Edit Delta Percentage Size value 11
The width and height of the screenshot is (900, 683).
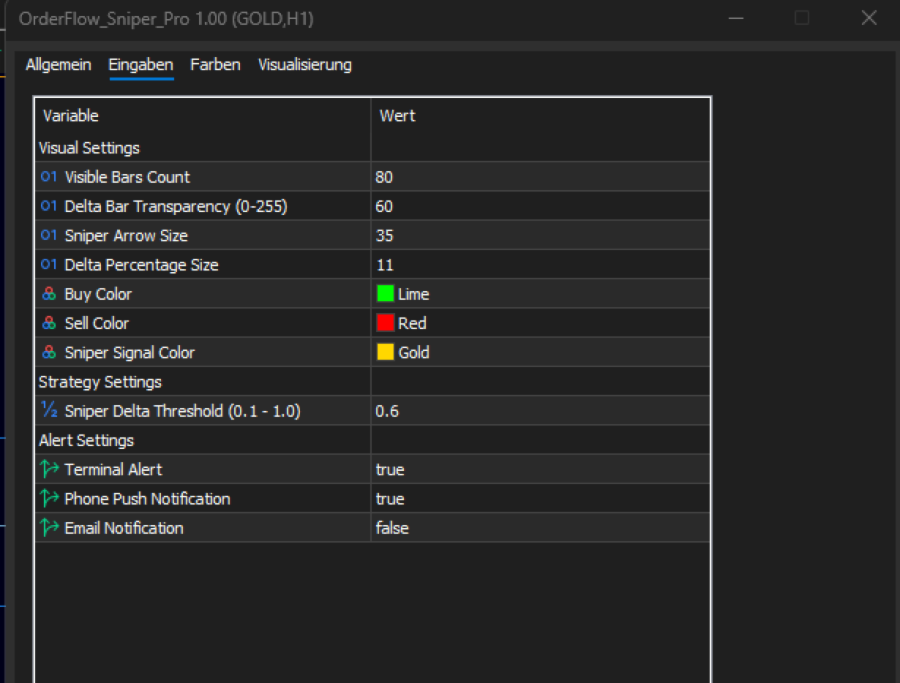(540, 265)
